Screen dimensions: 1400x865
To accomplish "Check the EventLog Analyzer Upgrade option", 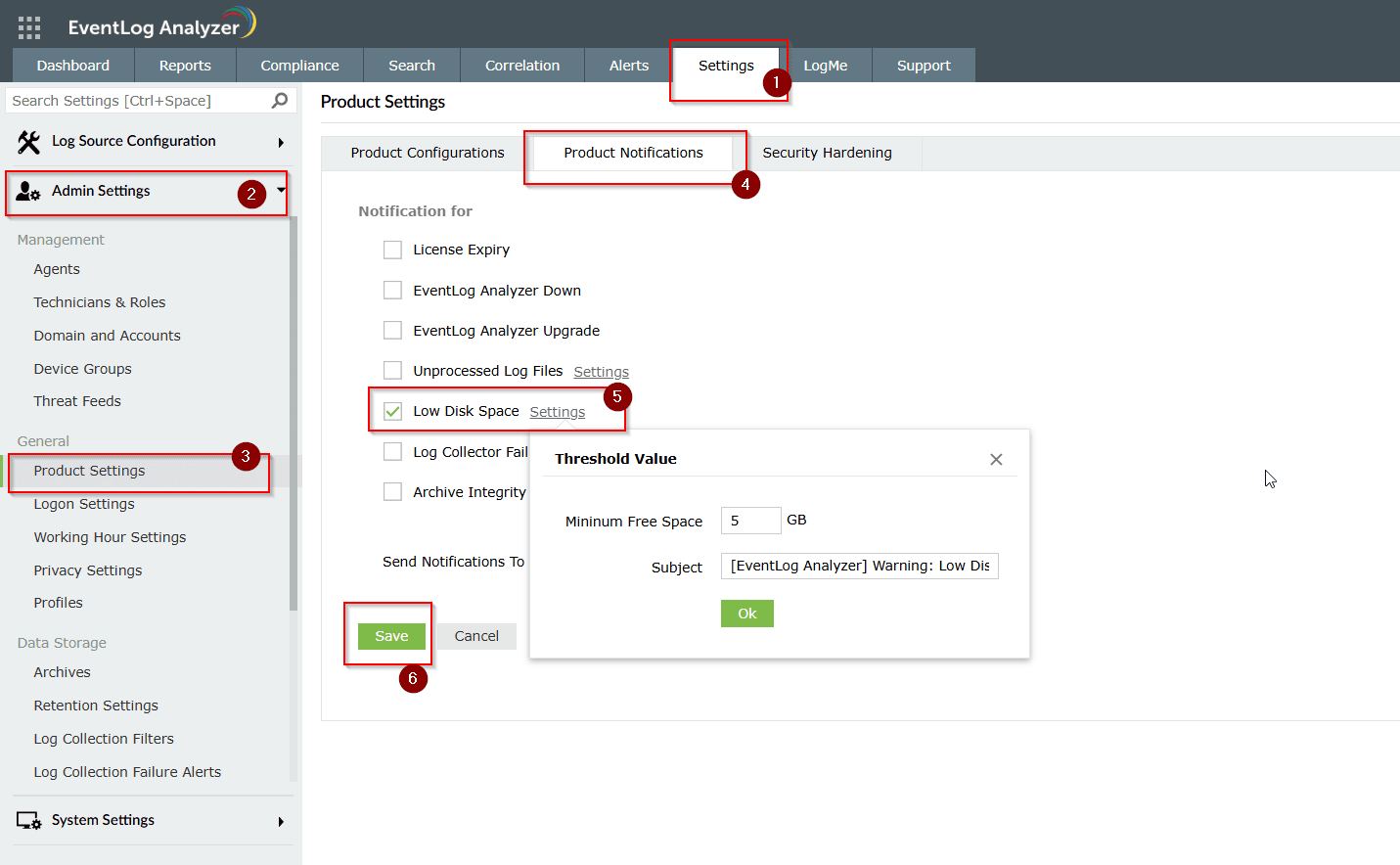I will tap(392, 331).
